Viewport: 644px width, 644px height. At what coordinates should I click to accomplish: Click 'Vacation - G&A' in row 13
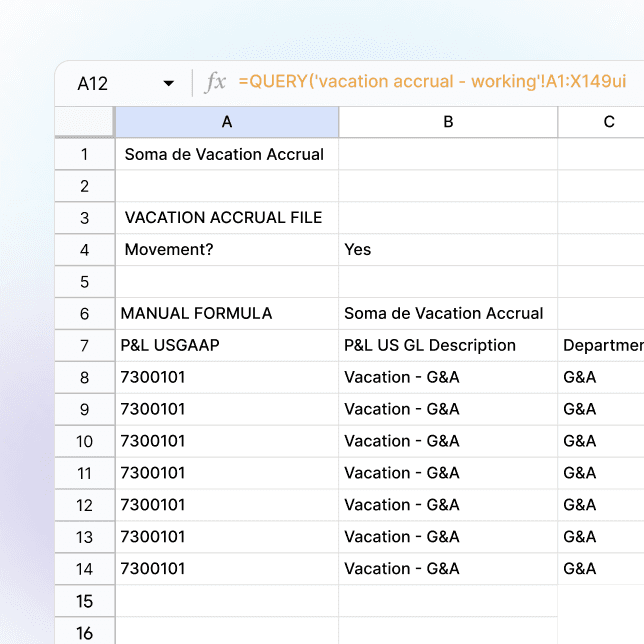coord(448,537)
